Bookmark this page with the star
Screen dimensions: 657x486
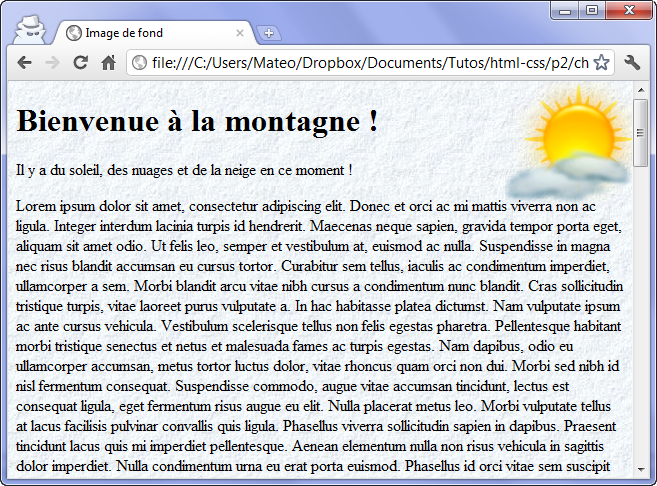tap(601, 63)
